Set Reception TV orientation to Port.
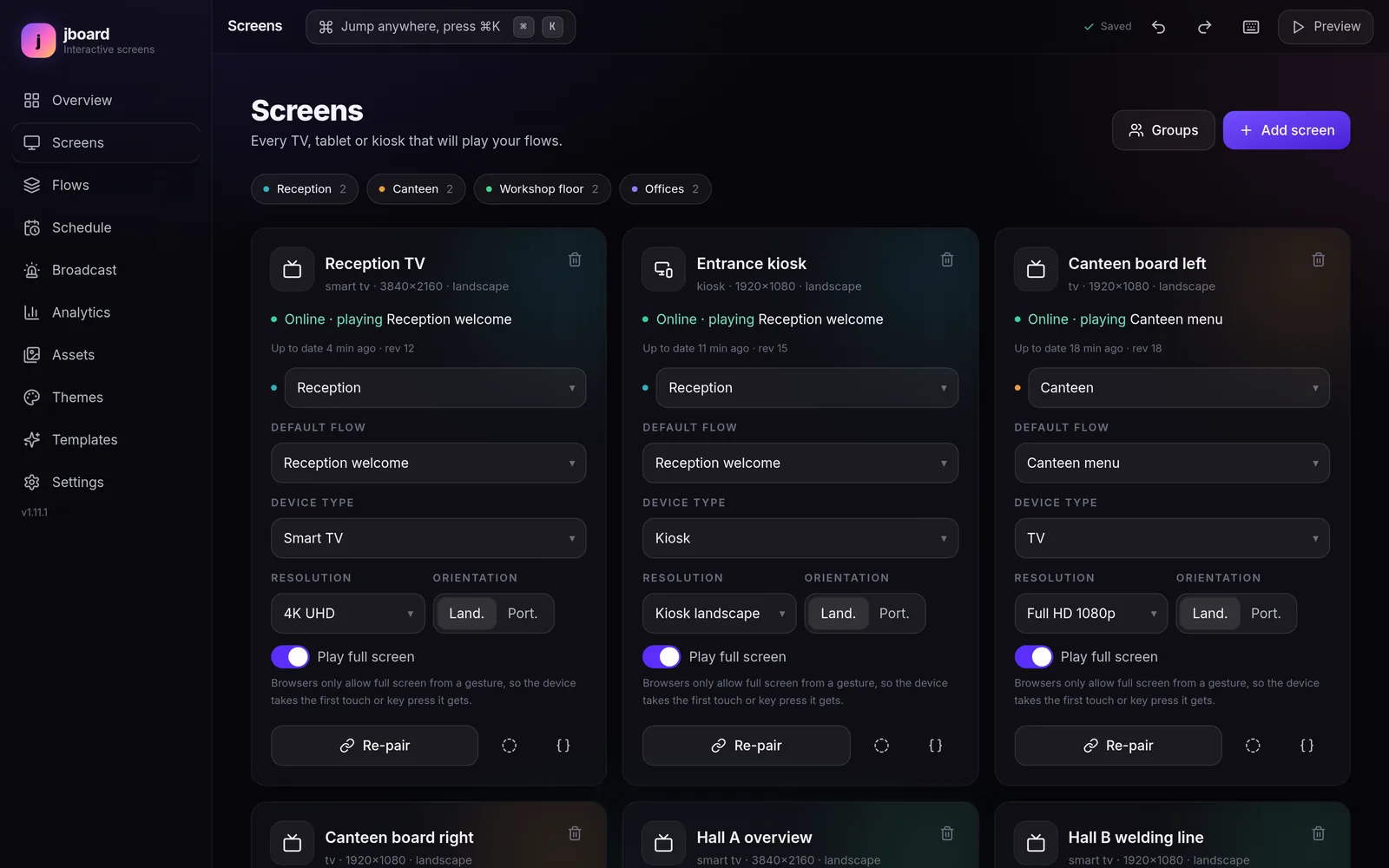Image resolution: width=1389 pixels, height=868 pixels. click(523, 614)
